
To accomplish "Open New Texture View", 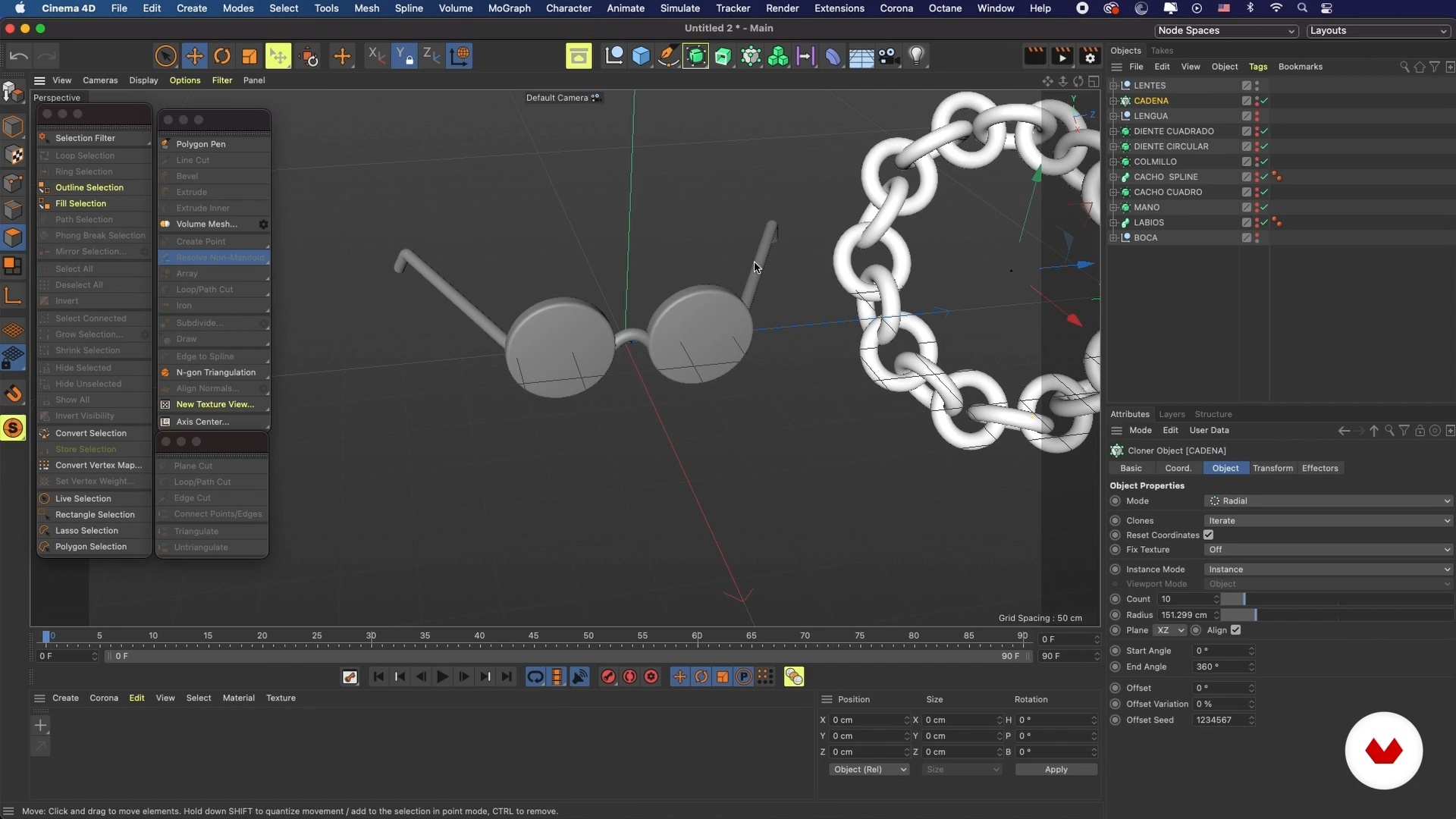I will [215, 404].
